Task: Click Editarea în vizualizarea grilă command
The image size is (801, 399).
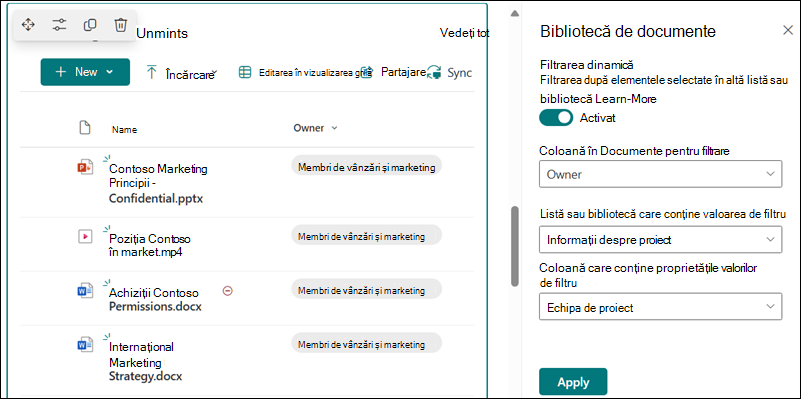Action: 304,73
